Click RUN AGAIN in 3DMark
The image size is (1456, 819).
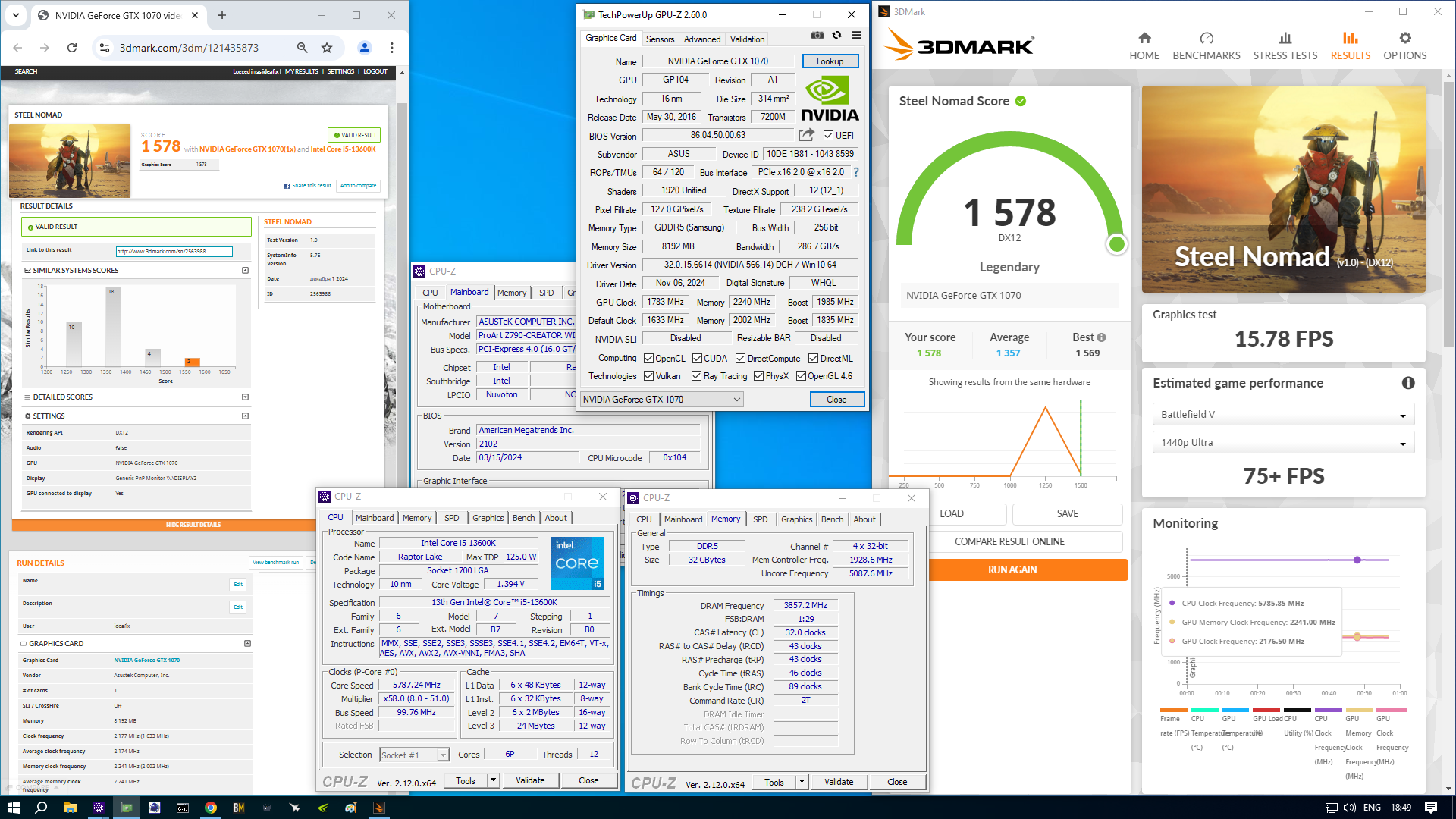click(1012, 570)
